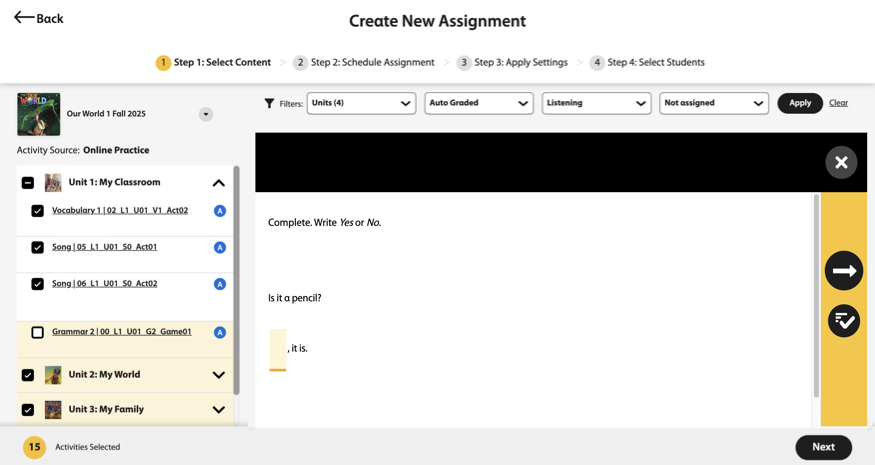Click the 'Unit 2: My World' label
Image resolution: width=875 pixels, height=465 pixels.
coord(104,375)
